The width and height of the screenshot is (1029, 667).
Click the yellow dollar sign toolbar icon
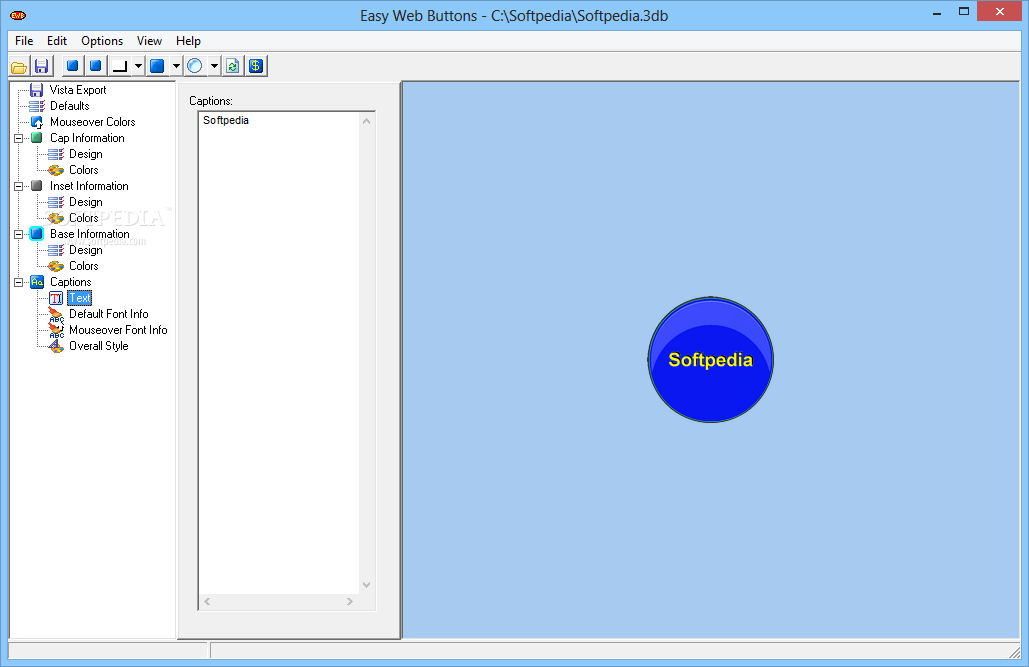[256, 66]
